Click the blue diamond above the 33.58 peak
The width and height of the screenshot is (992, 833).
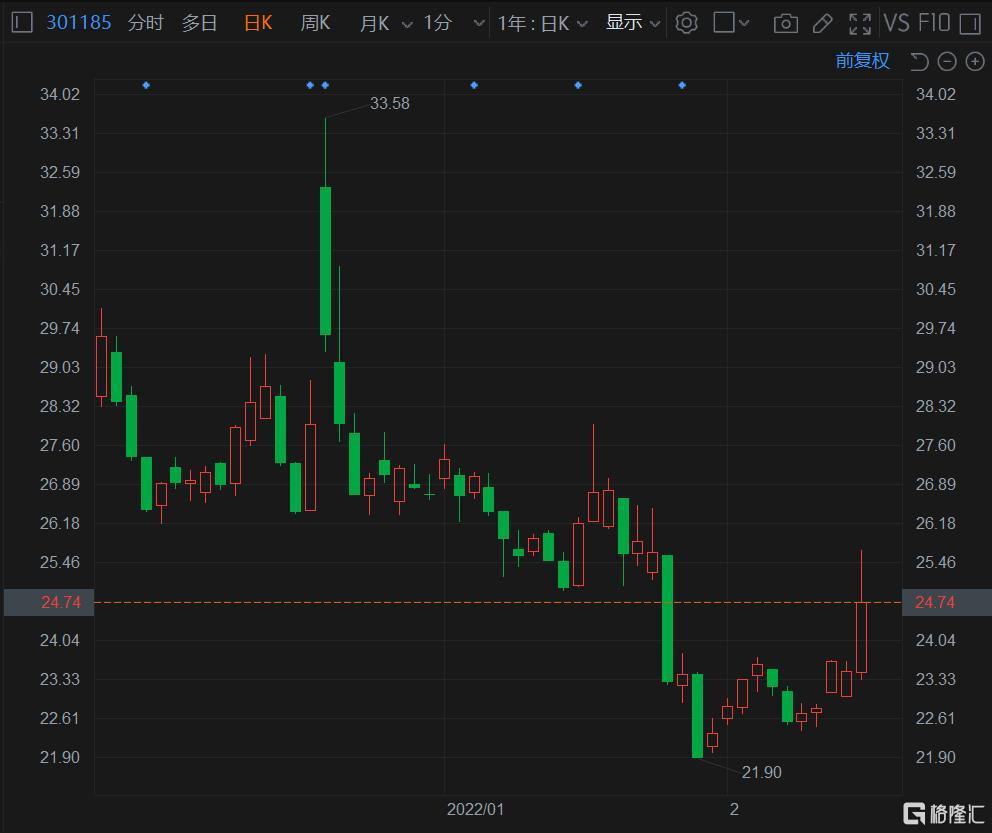(x=325, y=85)
